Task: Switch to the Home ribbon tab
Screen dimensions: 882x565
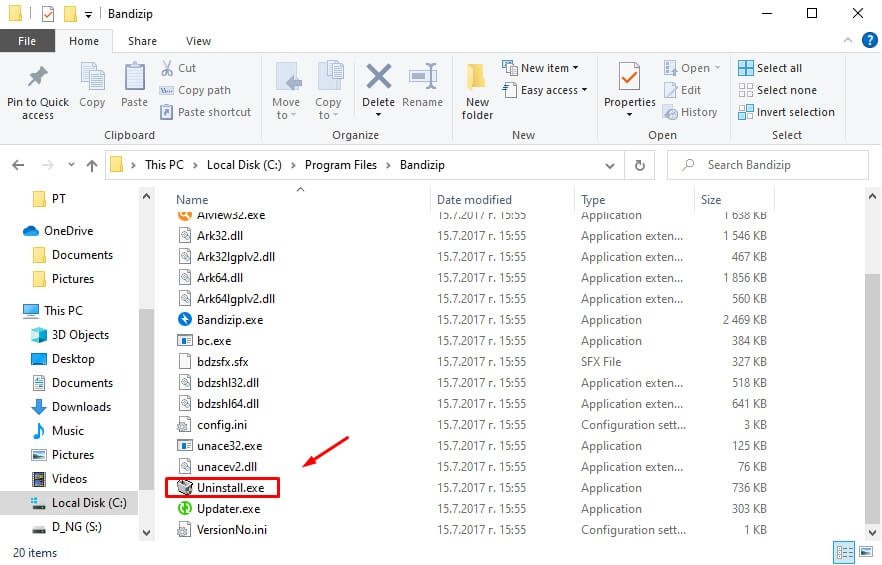Action: [x=84, y=41]
